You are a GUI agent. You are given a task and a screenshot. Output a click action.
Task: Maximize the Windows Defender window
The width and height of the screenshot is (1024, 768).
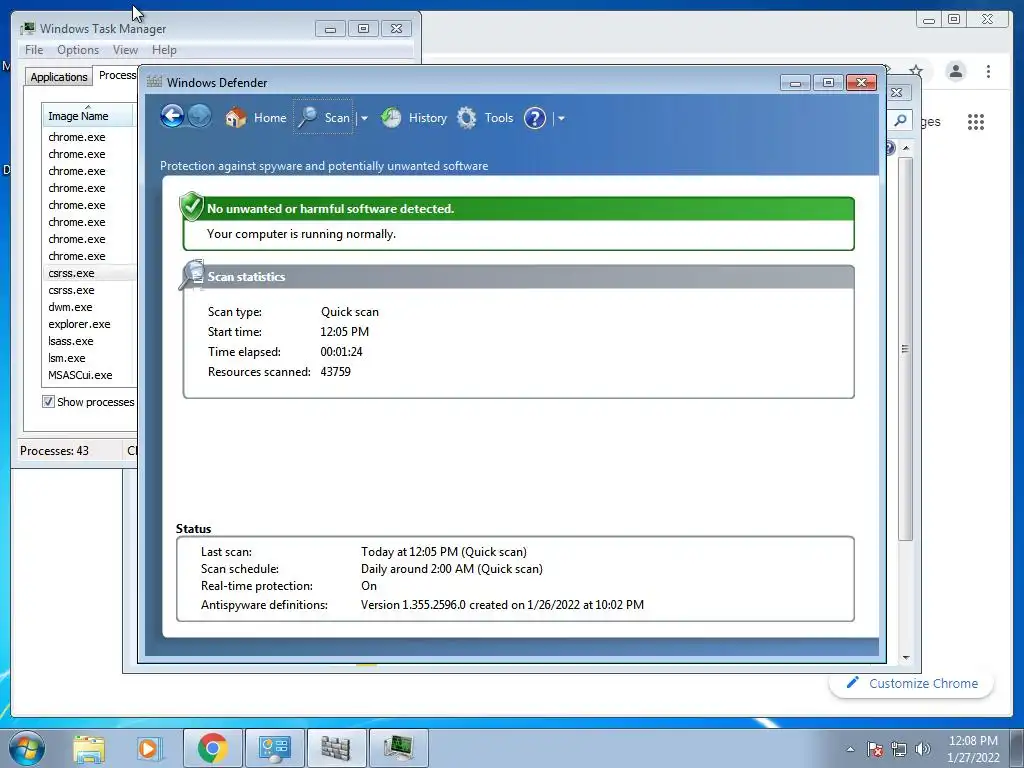828,83
